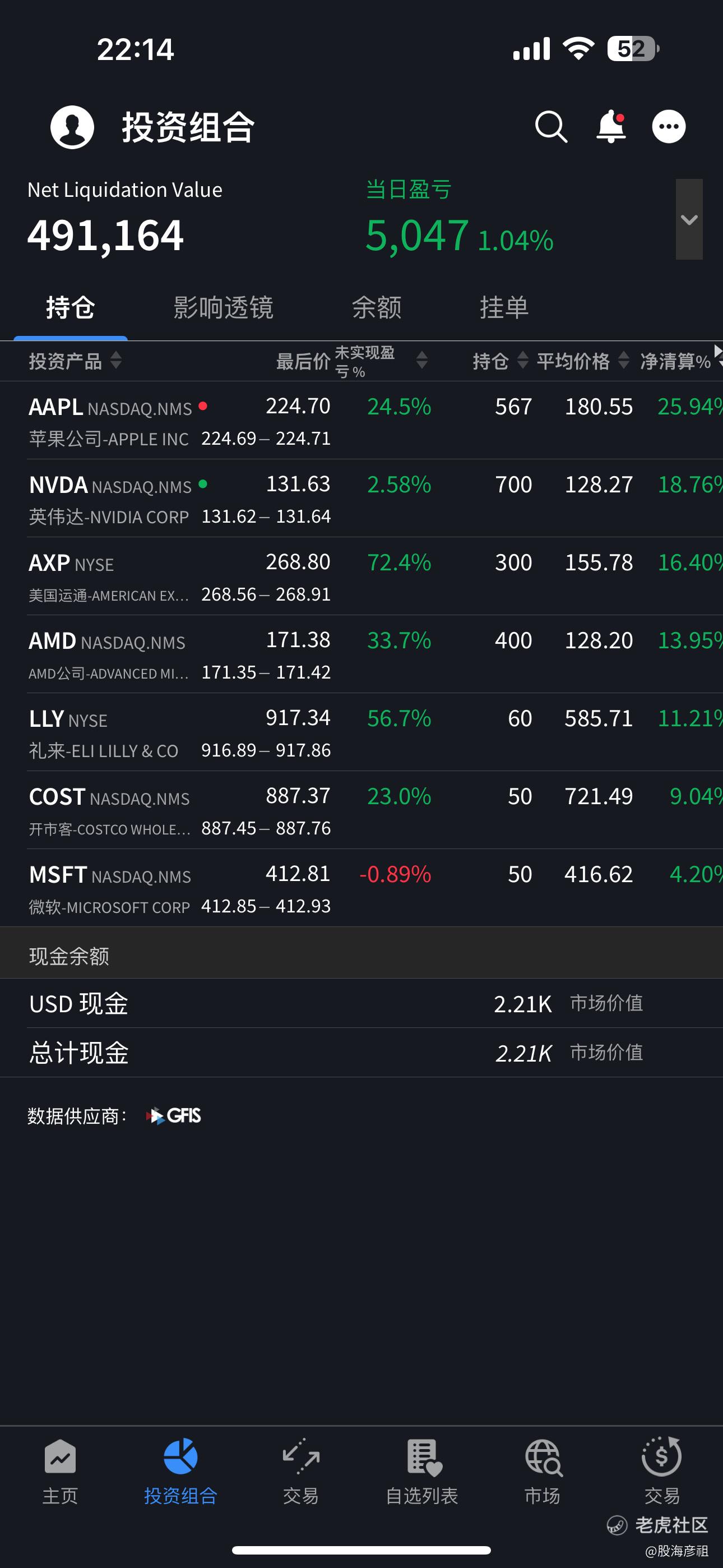
Task: Expand the account summary chevron
Action: click(689, 220)
